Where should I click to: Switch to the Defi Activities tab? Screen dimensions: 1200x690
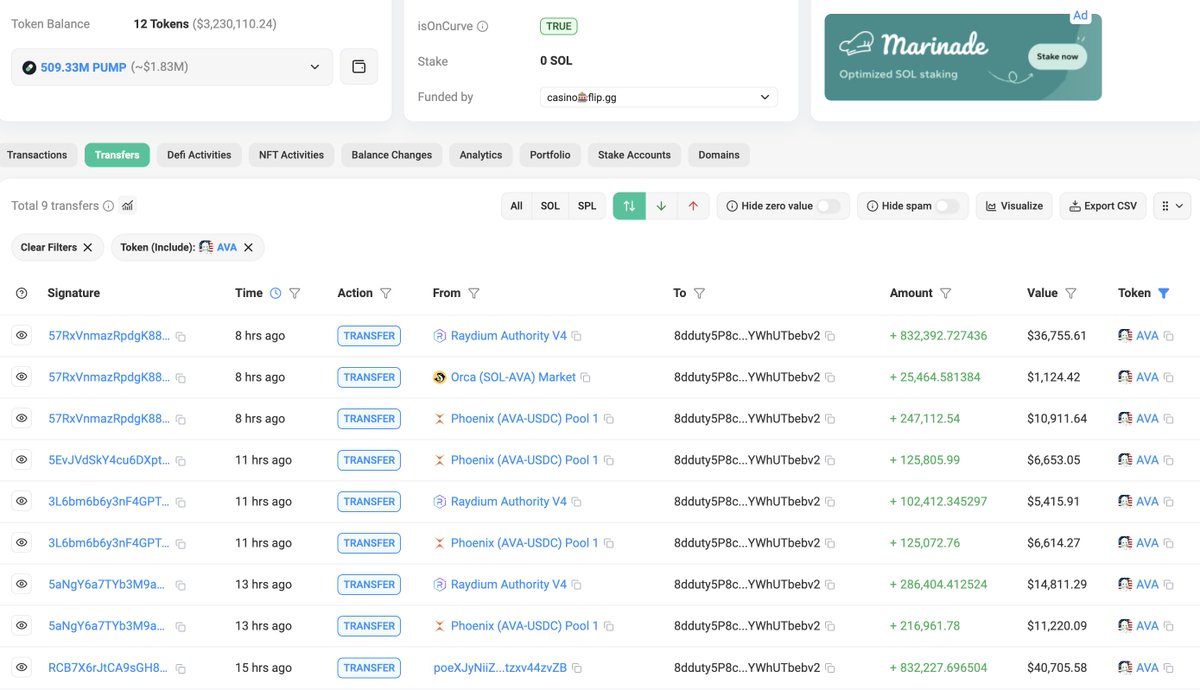[199, 155]
